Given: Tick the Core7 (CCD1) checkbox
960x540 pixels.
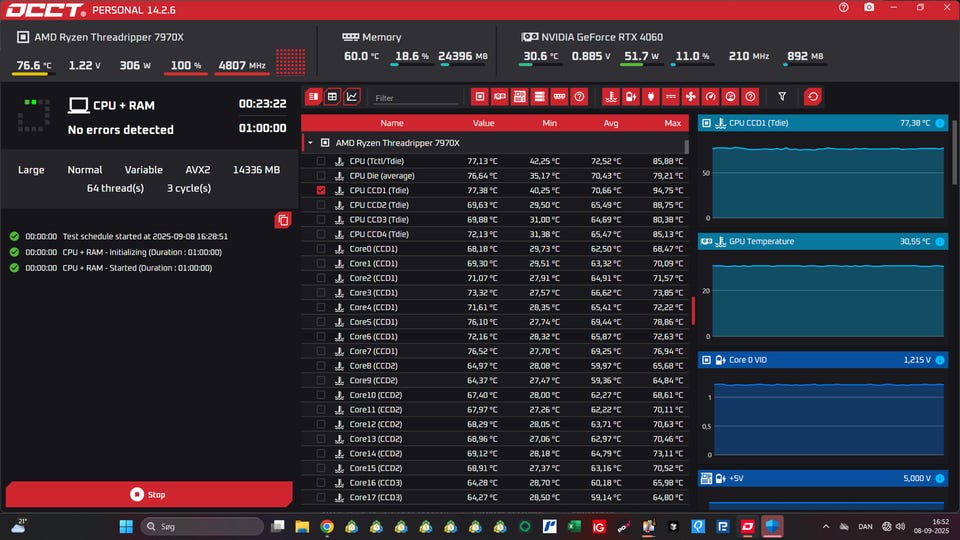Looking at the screenshot, I should point(321,351).
